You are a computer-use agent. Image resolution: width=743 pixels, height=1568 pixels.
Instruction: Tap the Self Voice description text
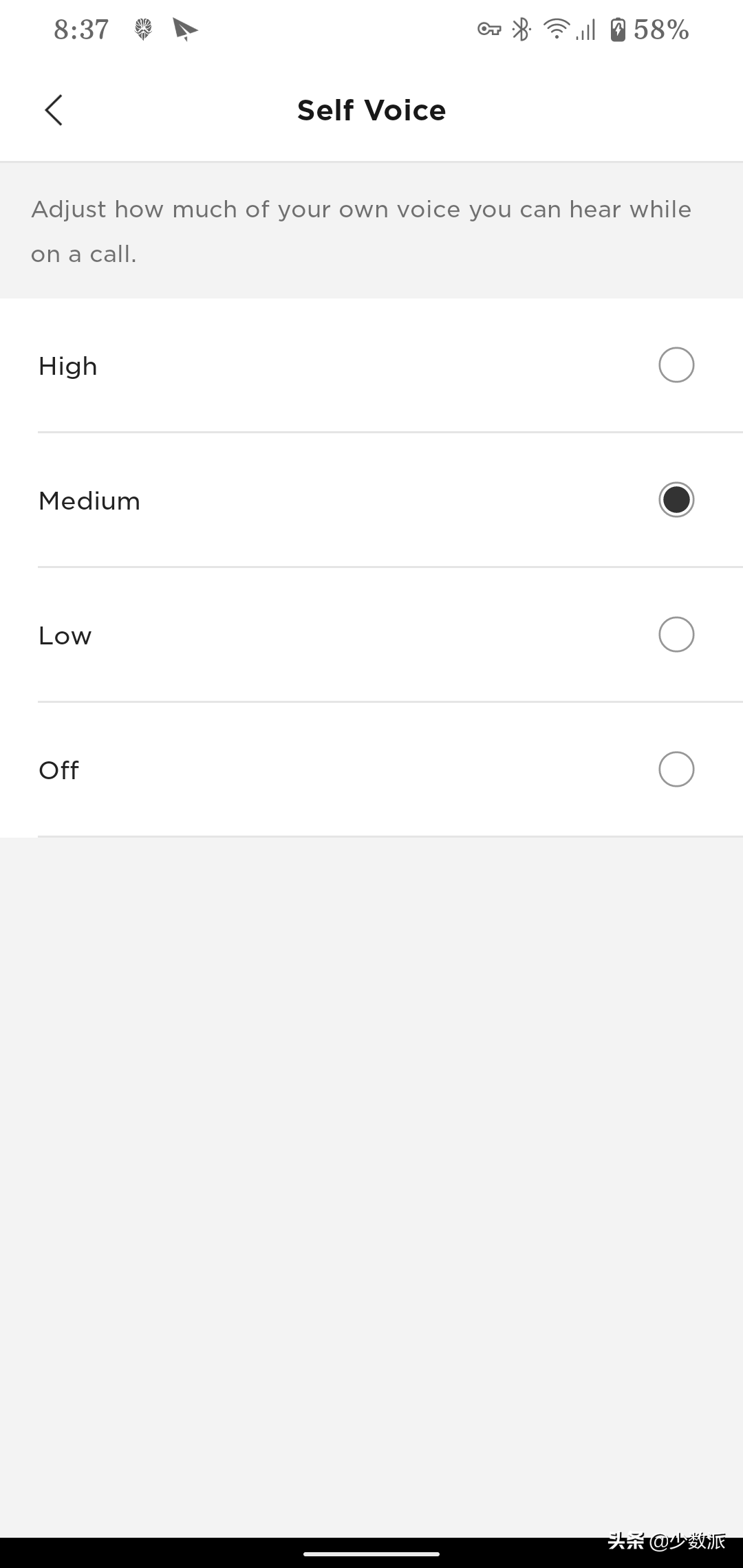361,231
